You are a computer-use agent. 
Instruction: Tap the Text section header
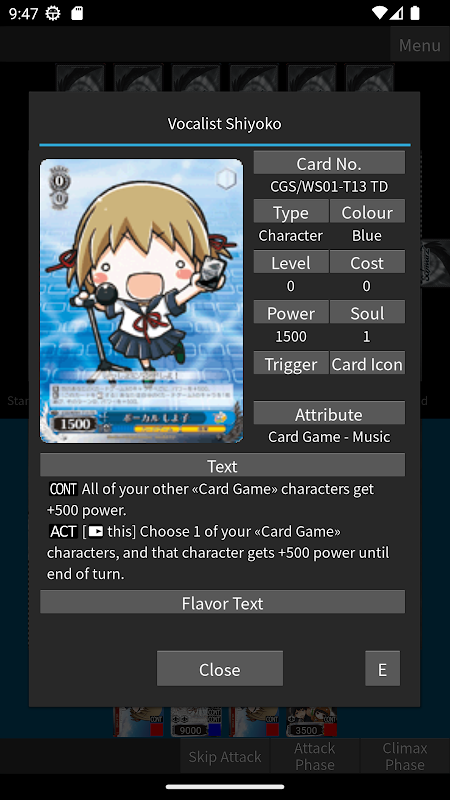[x=222, y=465]
